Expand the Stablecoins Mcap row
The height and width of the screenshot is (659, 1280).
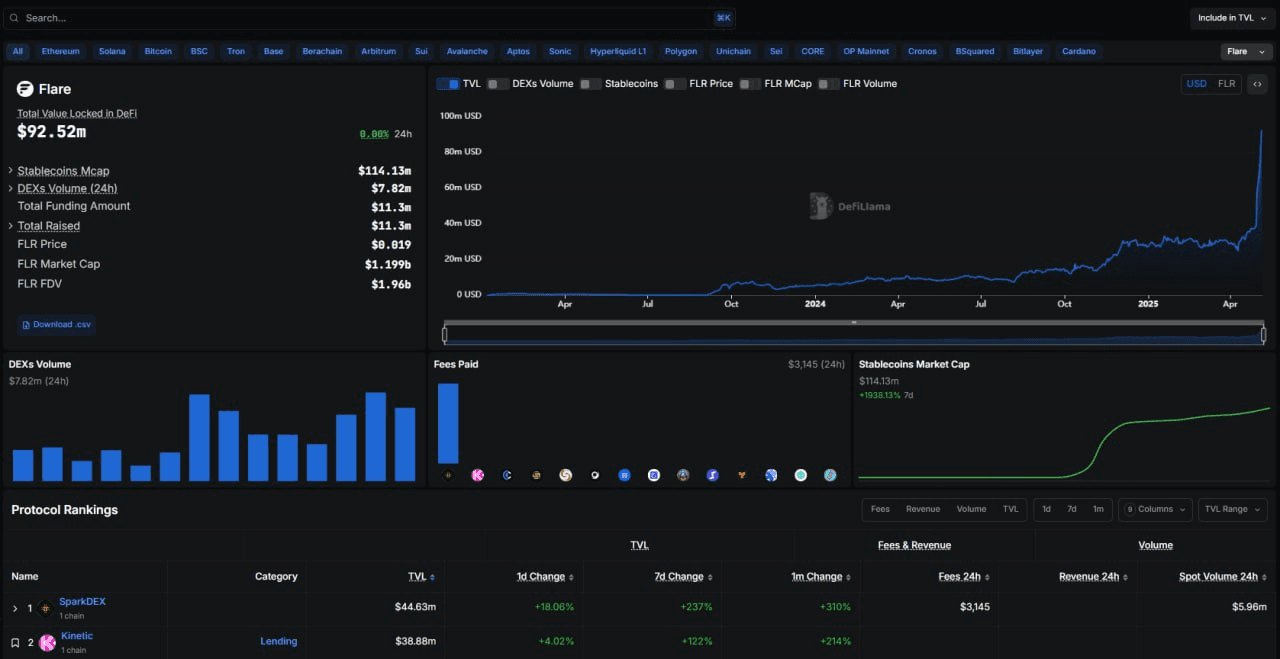click(11, 171)
